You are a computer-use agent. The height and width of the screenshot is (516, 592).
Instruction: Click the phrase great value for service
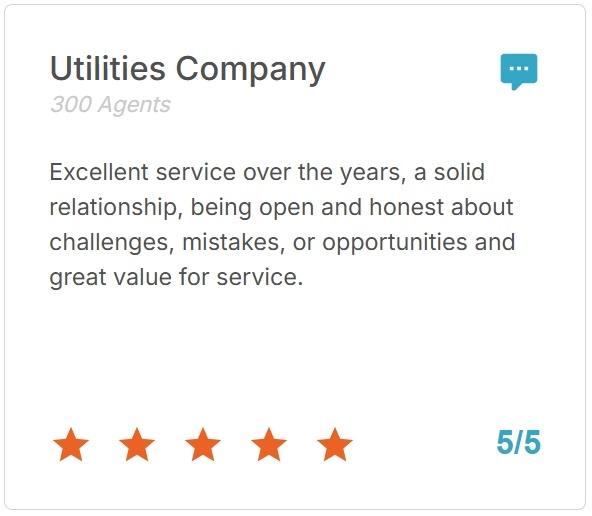point(176,278)
